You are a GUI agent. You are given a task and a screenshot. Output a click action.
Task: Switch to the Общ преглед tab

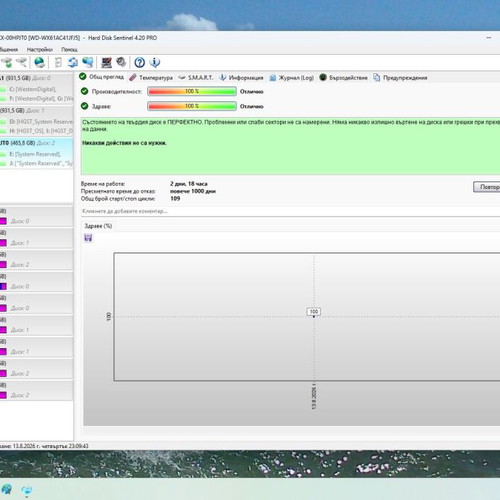tap(102, 77)
